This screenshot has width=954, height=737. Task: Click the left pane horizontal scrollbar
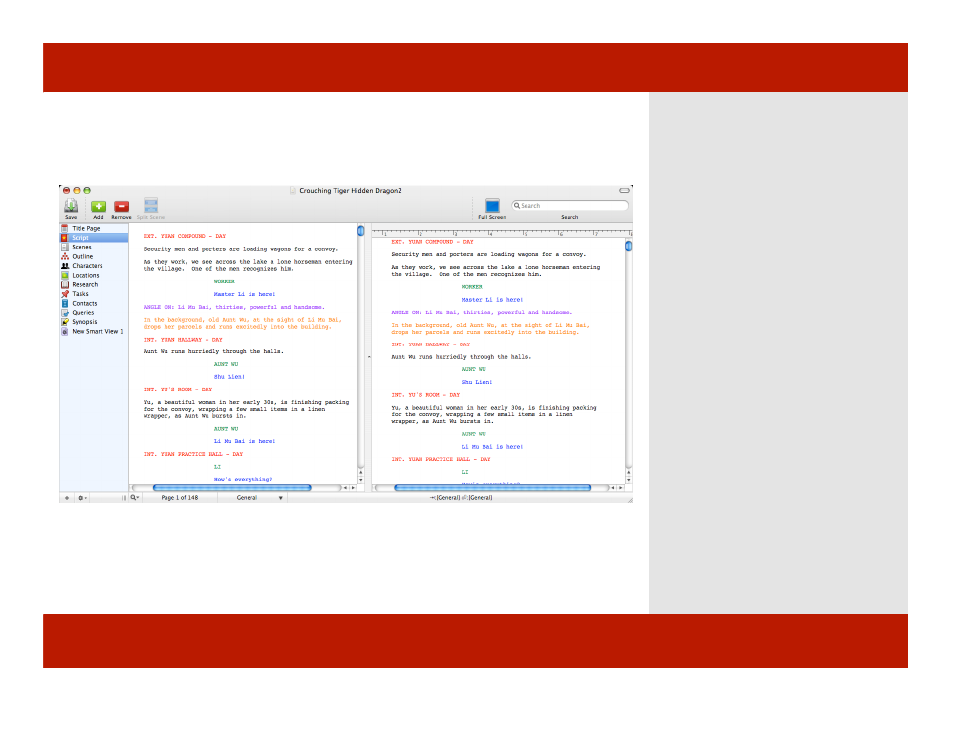tap(232, 488)
